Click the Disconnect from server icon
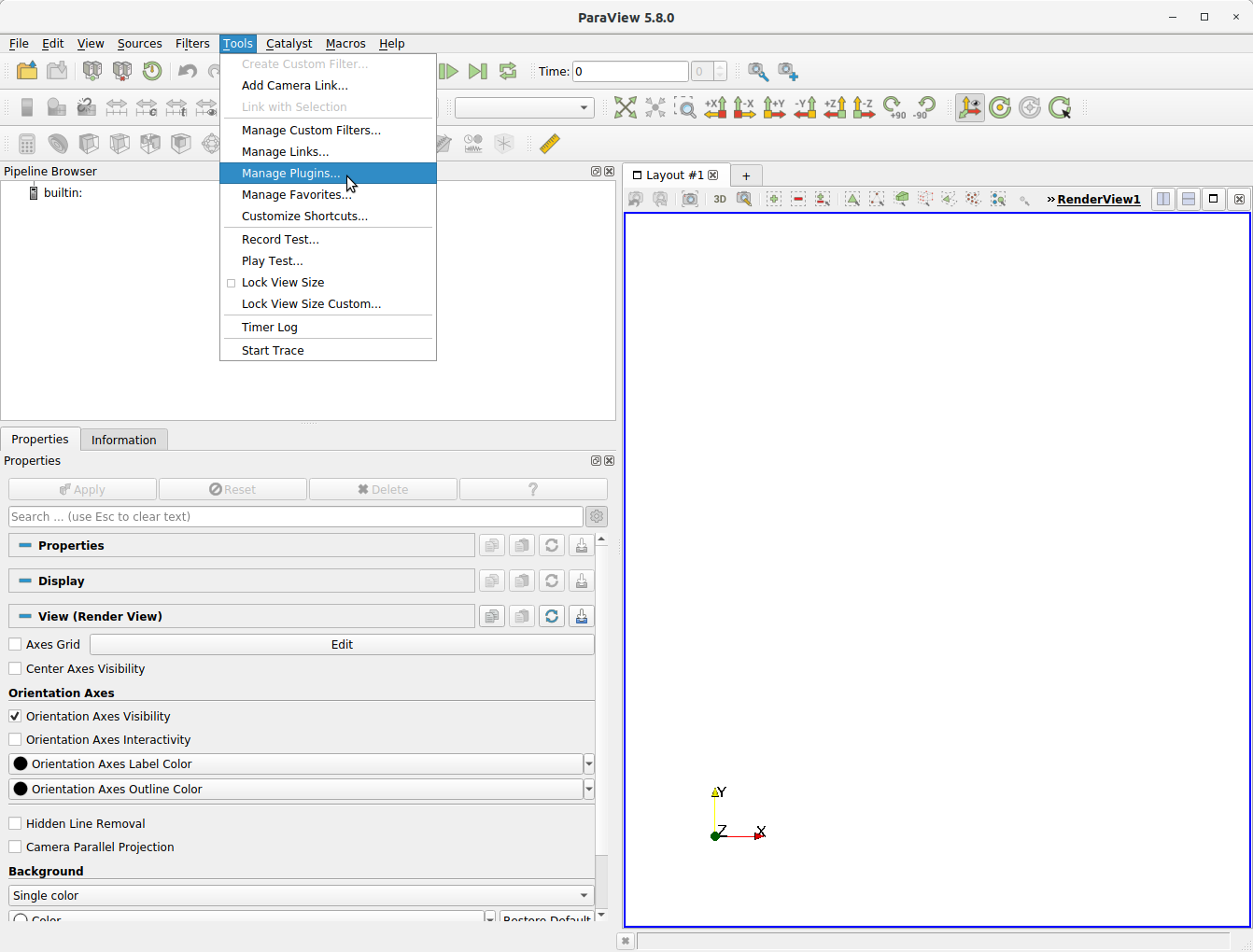The width and height of the screenshot is (1253, 952). point(122,71)
